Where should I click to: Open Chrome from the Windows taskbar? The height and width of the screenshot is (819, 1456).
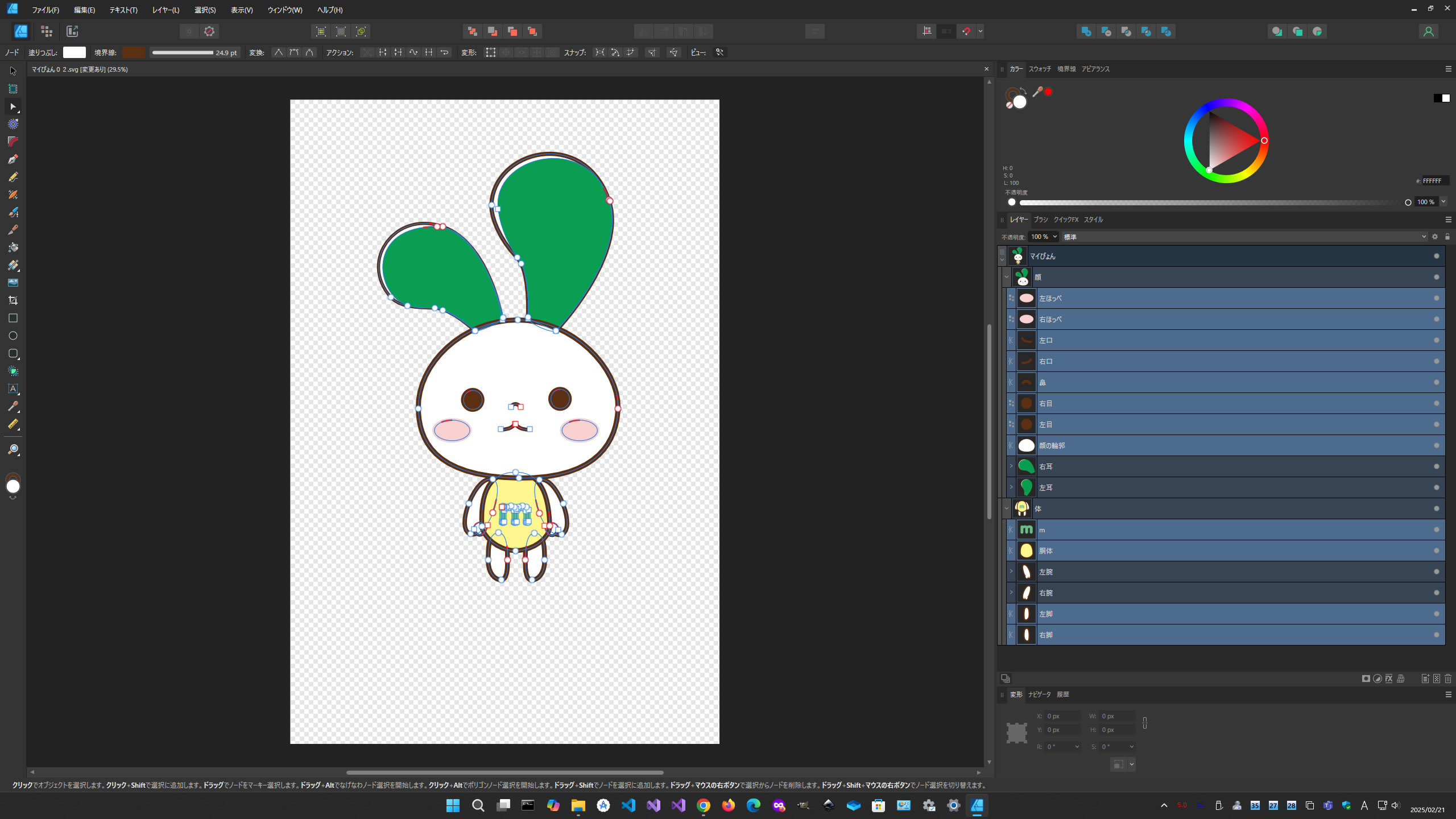(704, 805)
